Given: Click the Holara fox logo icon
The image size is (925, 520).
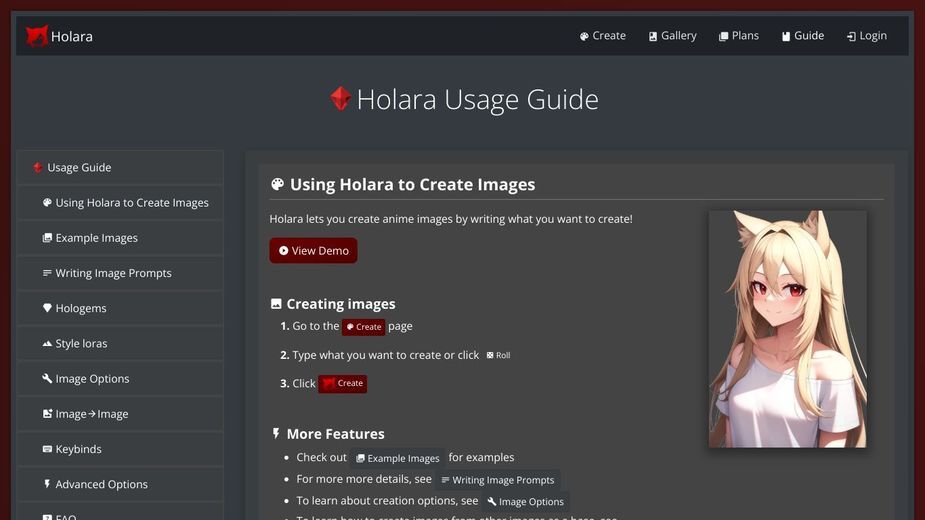Looking at the screenshot, I should [x=37, y=36].
